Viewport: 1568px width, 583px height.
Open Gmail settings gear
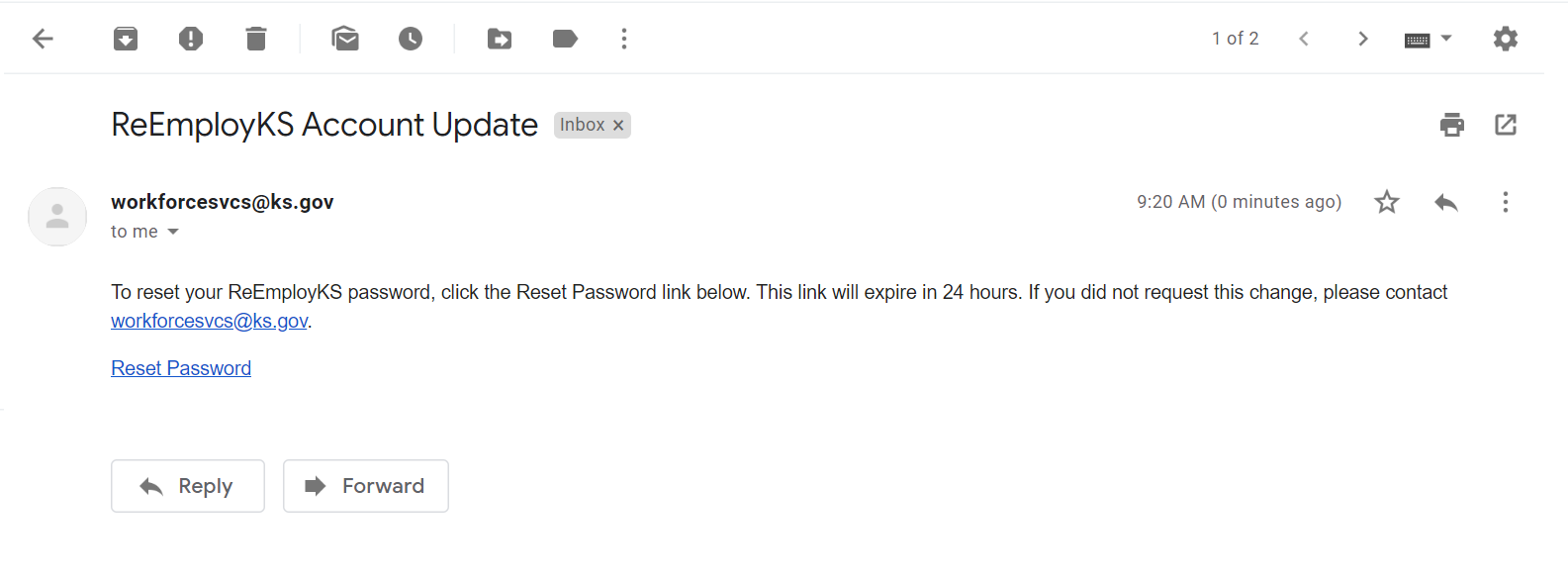[x=1506, y=39]
